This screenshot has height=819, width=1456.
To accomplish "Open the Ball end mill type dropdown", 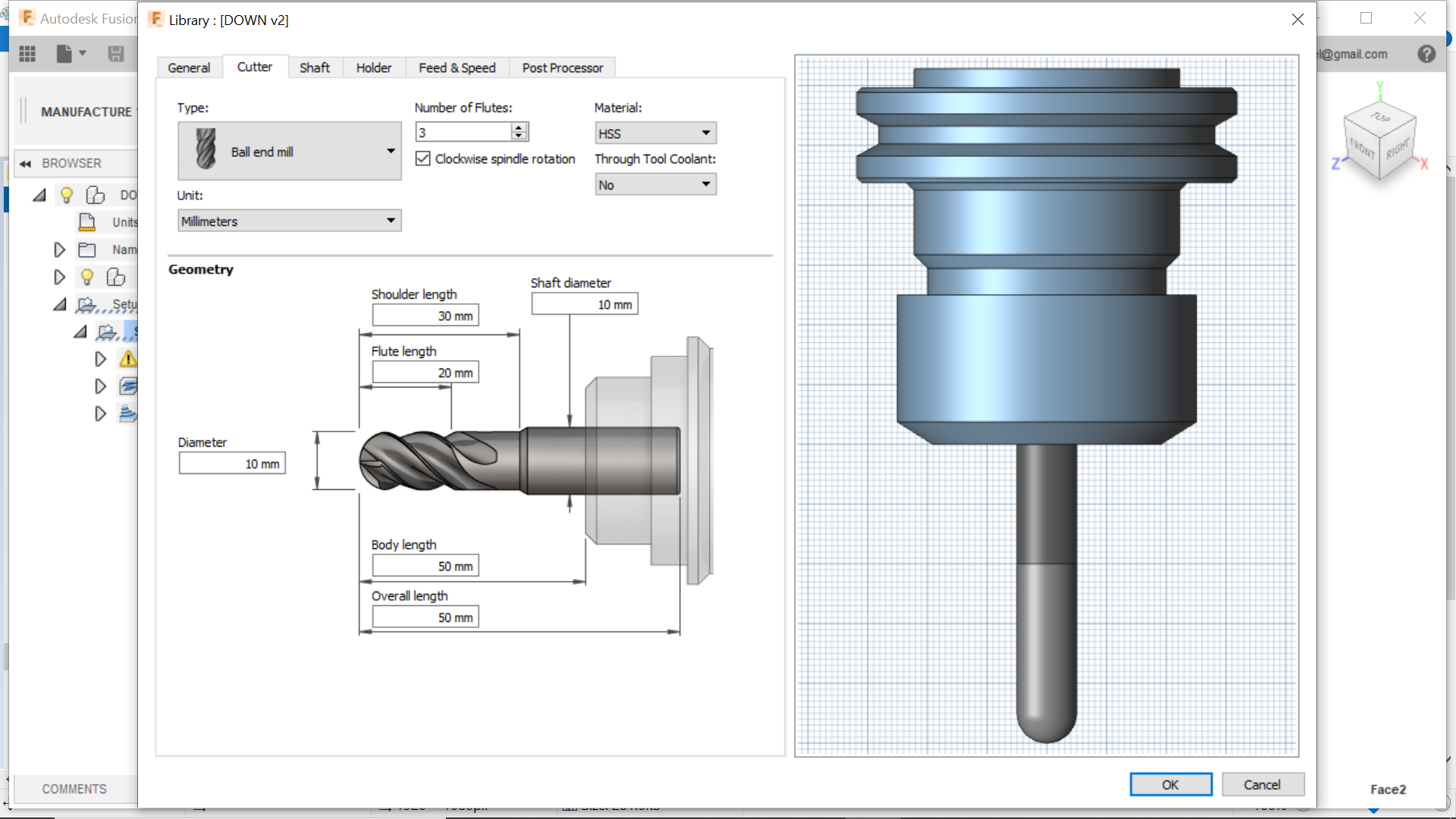I will (x=290, y=152).
